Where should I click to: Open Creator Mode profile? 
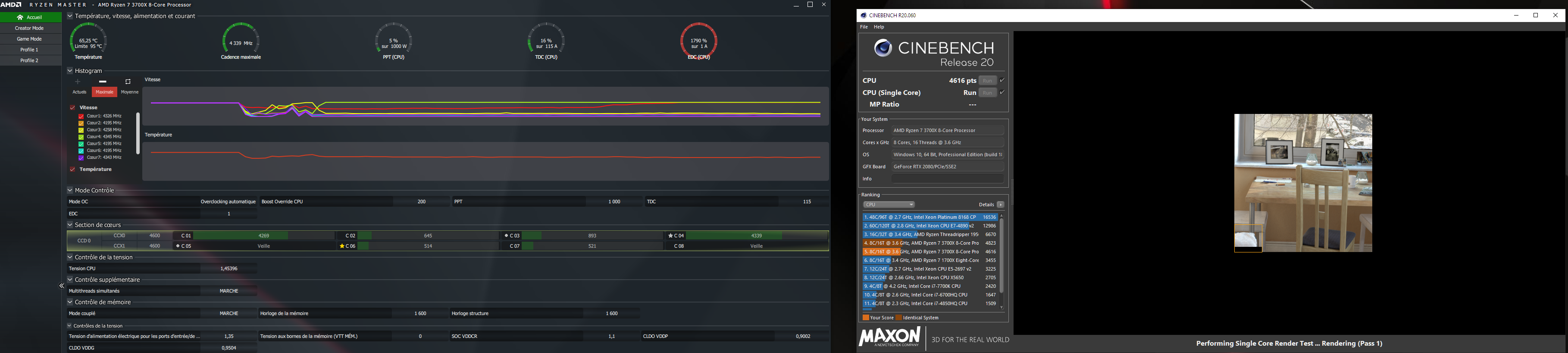click(x=29, y=28)
